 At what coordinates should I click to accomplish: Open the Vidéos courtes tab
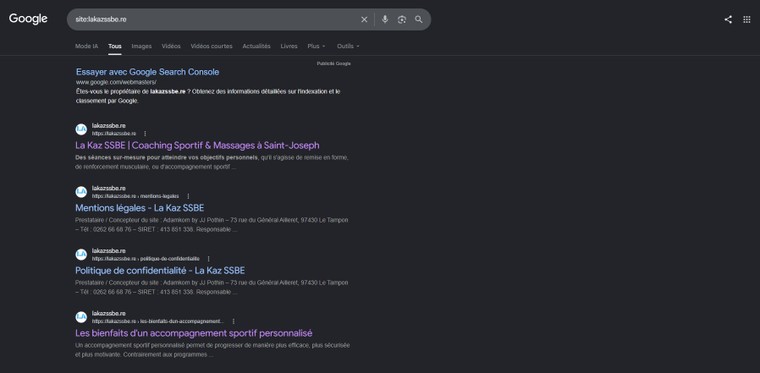[211, 46]
